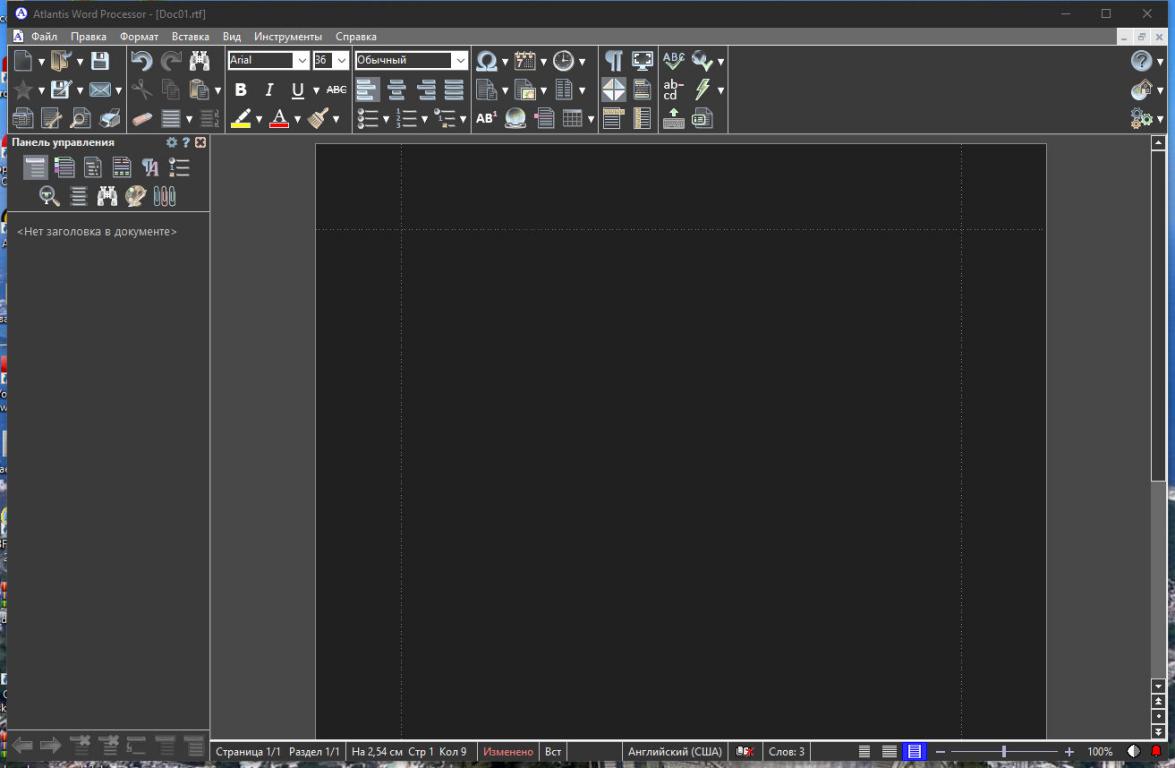Click the format painter brush icon
This screenshot has height=768, width=1175.
pos(318,119)
